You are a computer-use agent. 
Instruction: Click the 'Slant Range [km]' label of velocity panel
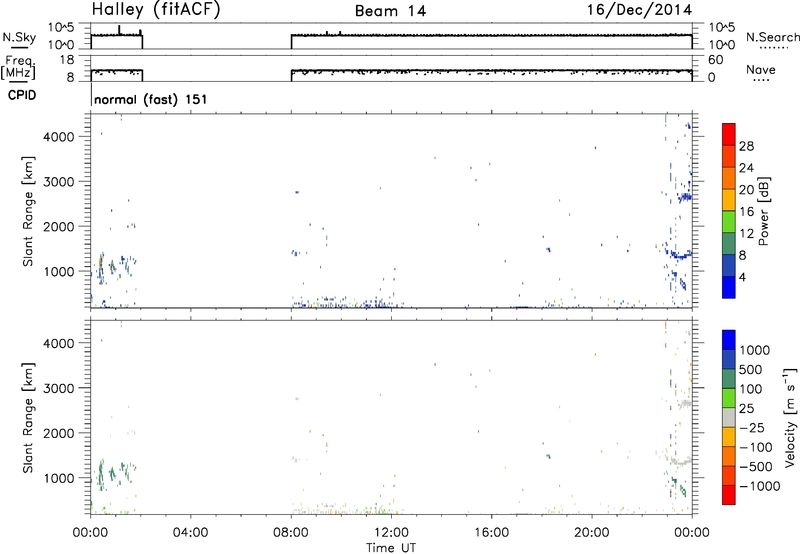click(28, 418)
